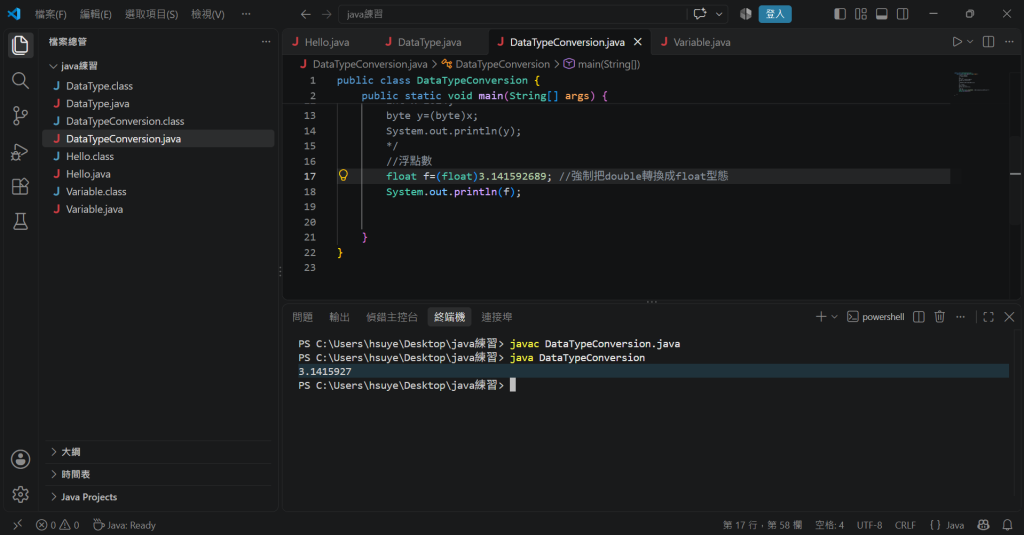This screenshot has height=535, width=1024.
Task: Open the 編輯(E) menu
Action: point(95,14)
